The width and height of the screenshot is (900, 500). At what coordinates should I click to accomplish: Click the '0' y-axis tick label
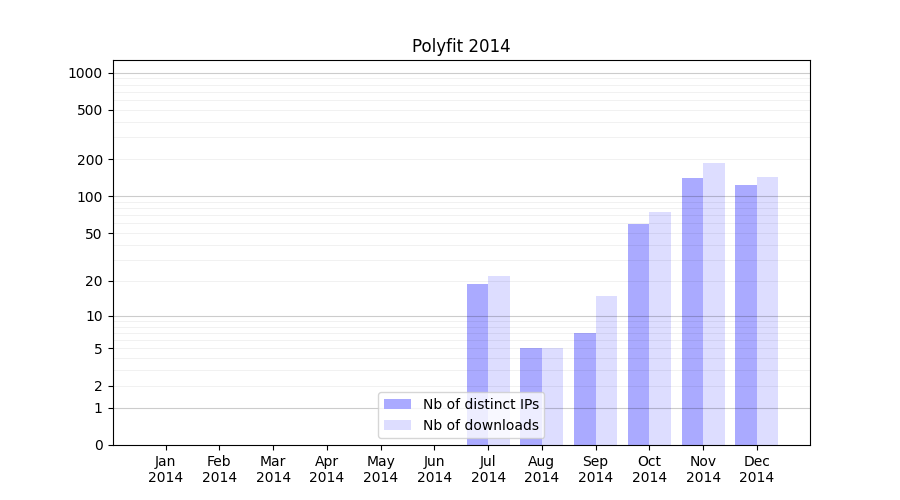(99, 445)
